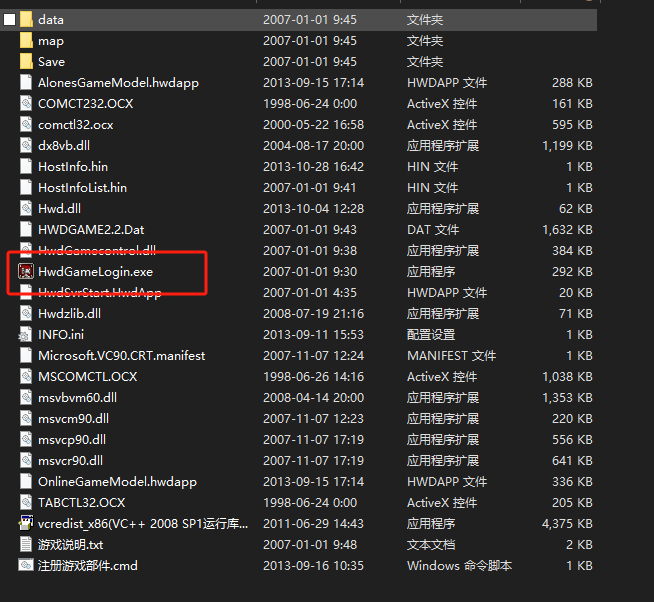Click the Windows 命令脚本 type cell

(x=459, y=565)
